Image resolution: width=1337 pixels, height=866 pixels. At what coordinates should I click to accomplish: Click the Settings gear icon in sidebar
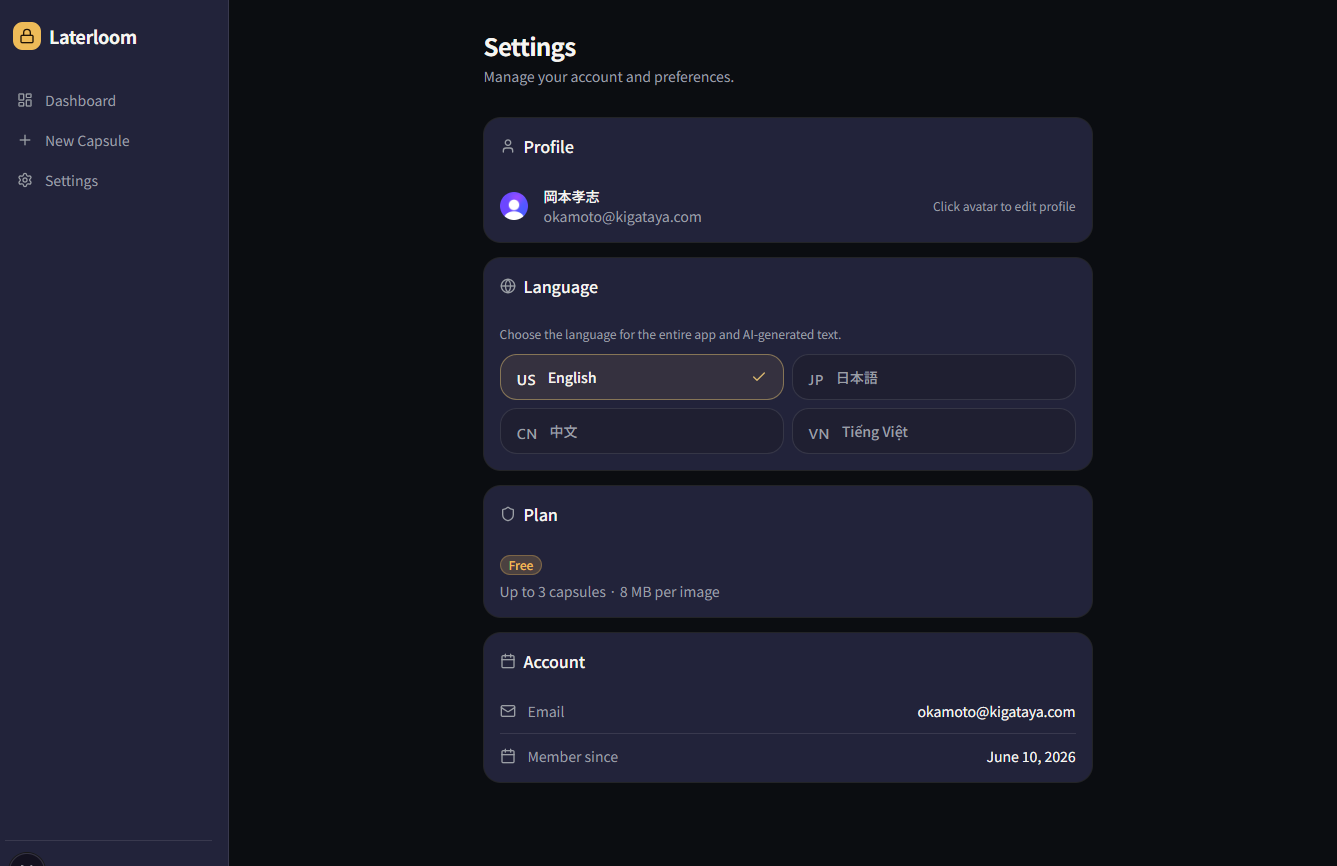click(x=25, y=180)
